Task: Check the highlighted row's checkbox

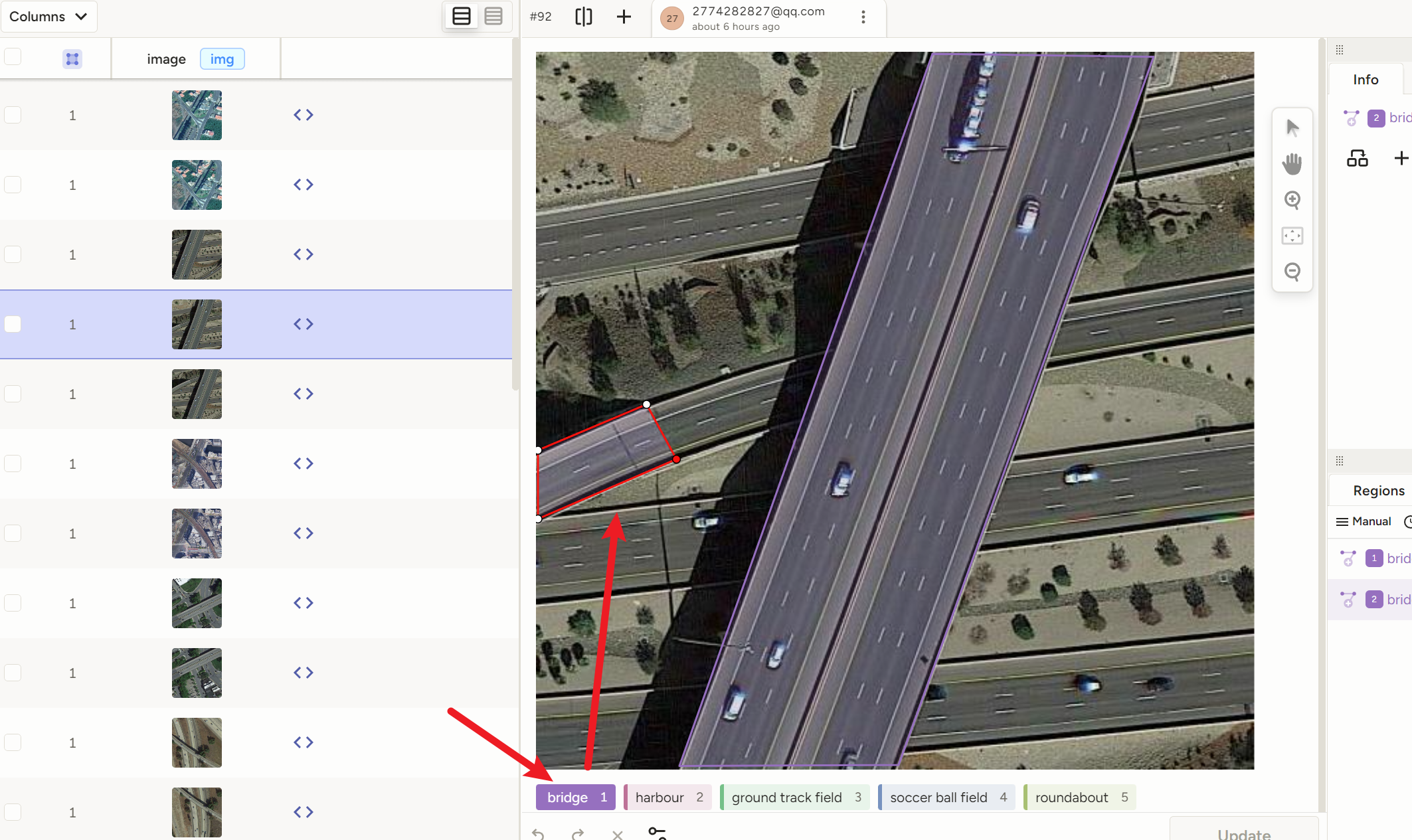Action: pyautogui.click(x=13, y=324)
